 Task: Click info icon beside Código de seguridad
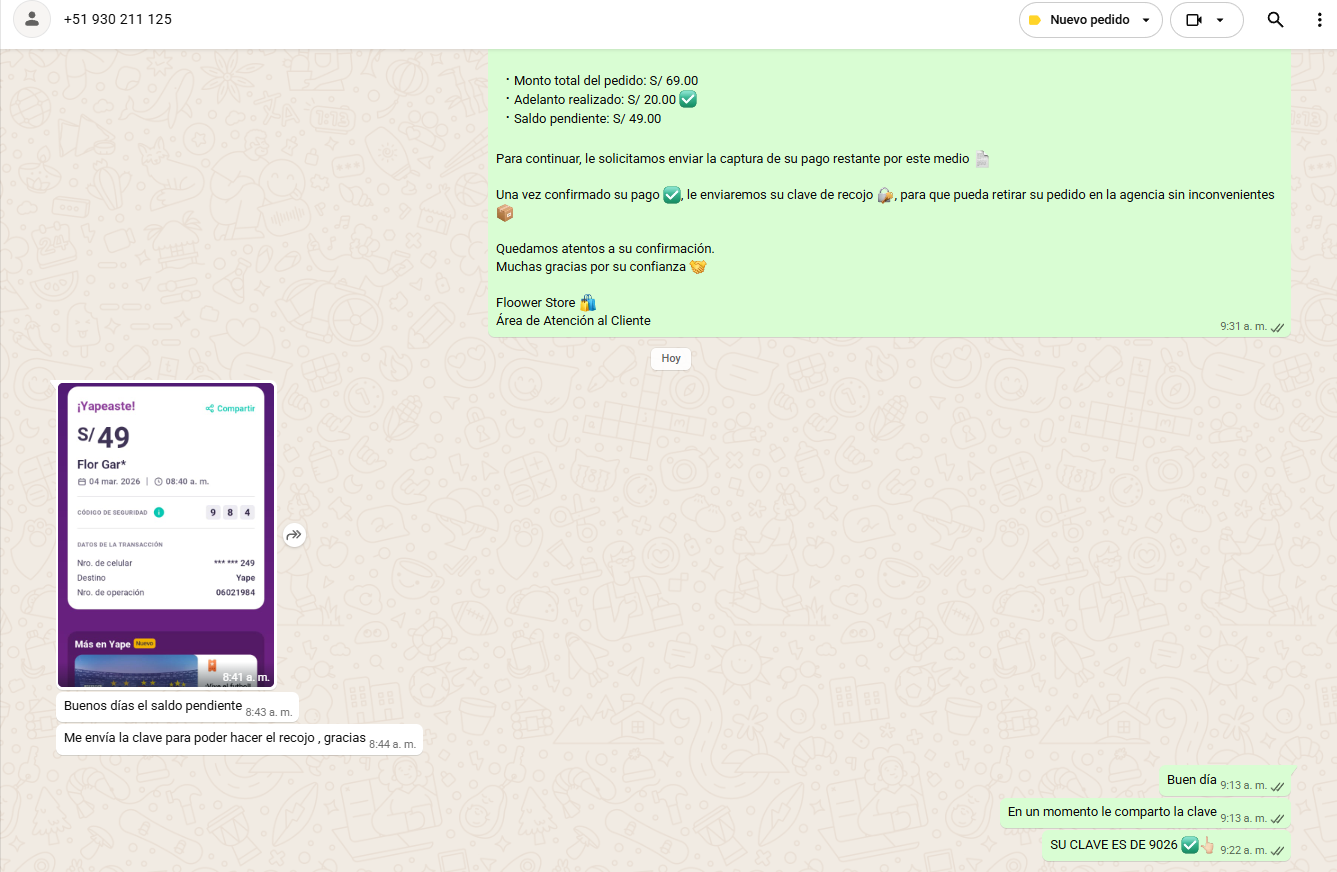point(159,512)
